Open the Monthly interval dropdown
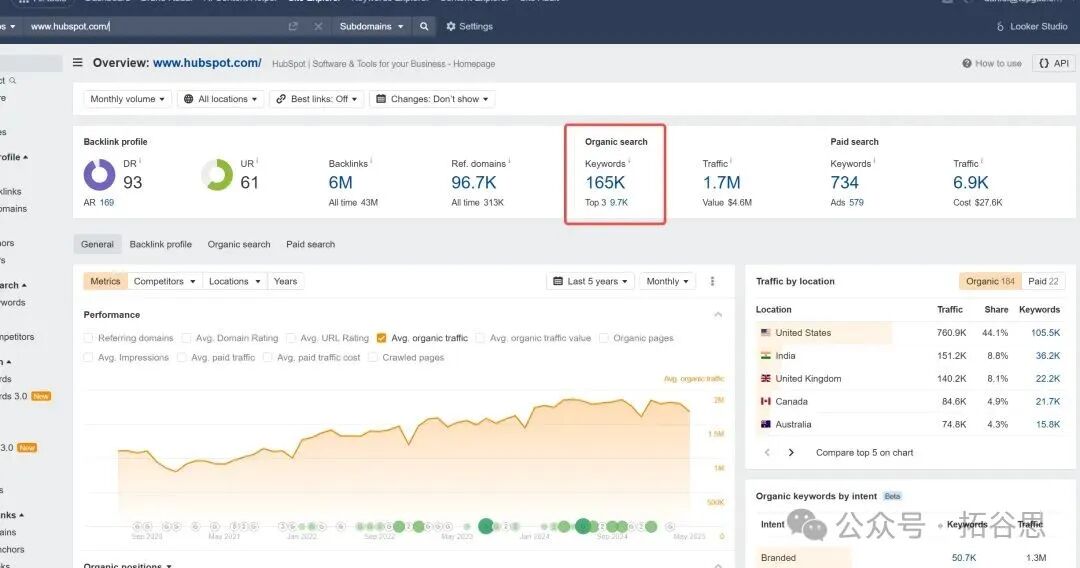 (667, 281)
